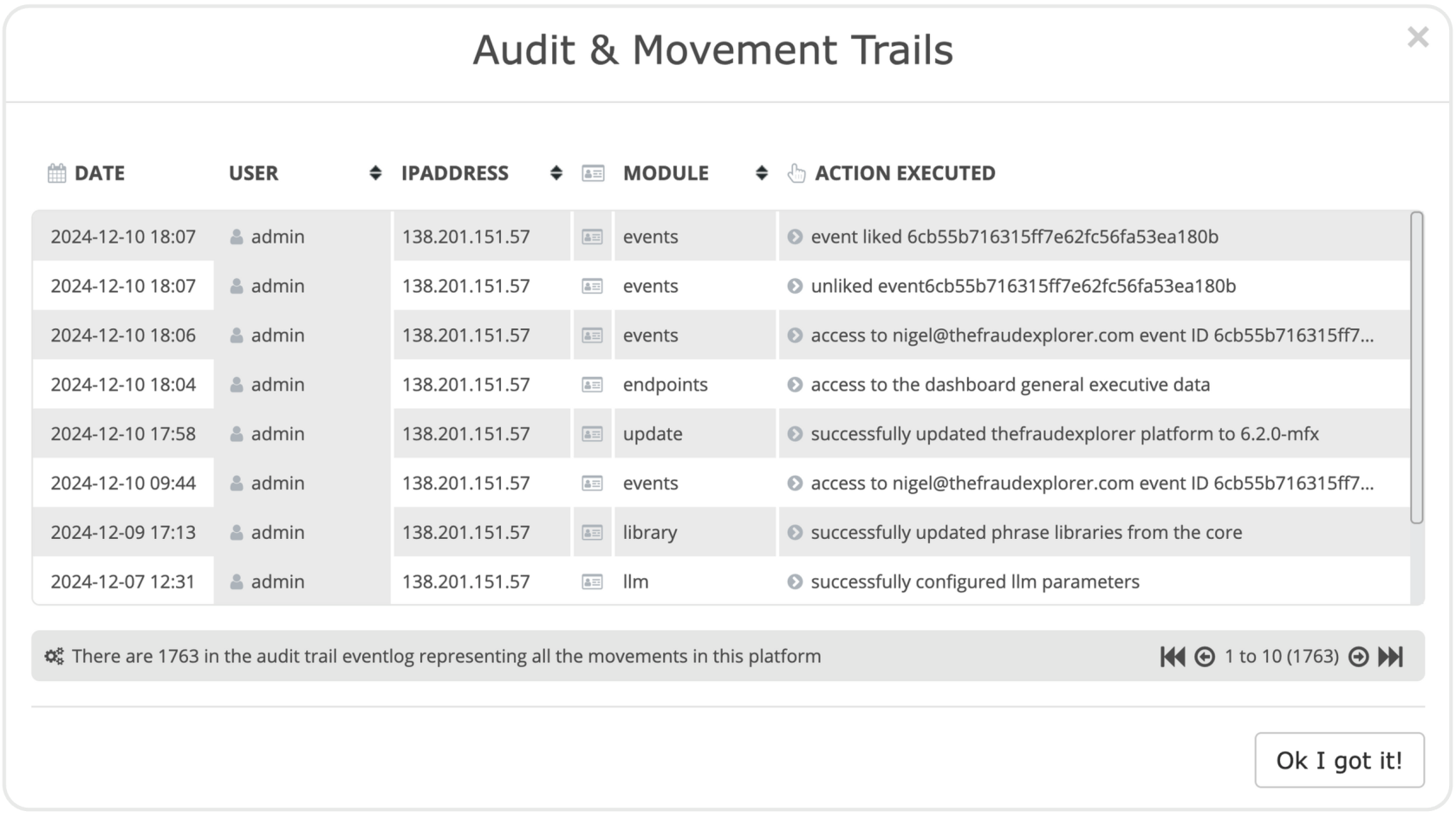Viewport: 1456px width, 818px height.
Task: Sort table by USER column arrows
Action: tap(375, 173)
